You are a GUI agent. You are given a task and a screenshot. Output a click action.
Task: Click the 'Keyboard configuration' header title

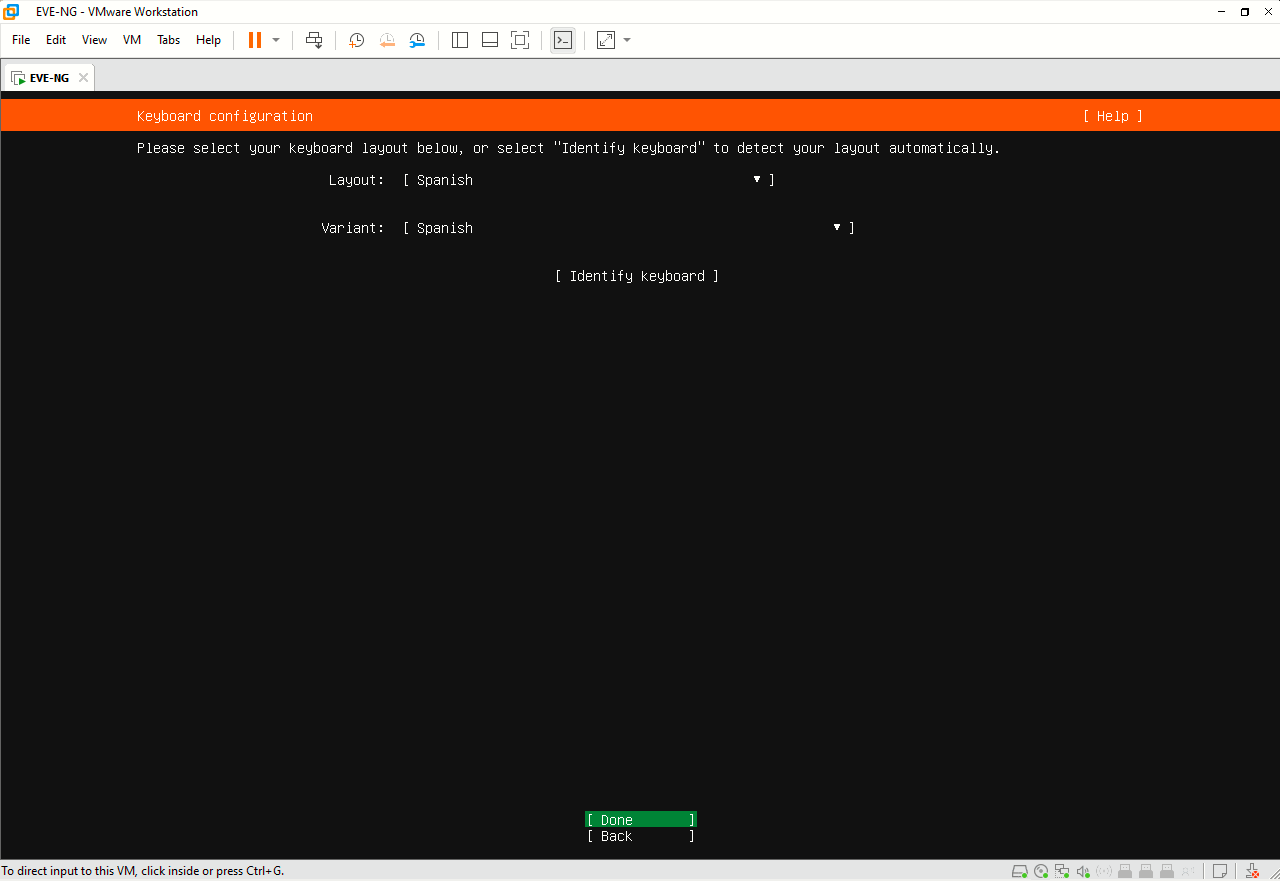(x=225, y=116)
